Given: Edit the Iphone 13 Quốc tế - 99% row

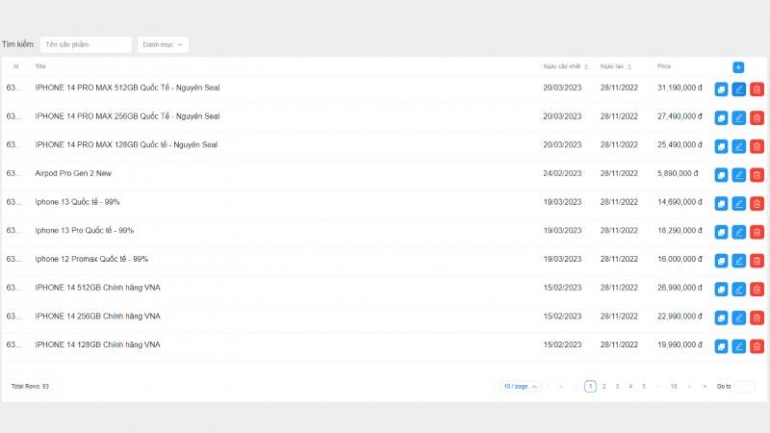Looking at the screenshot, I should coord(739,203).
